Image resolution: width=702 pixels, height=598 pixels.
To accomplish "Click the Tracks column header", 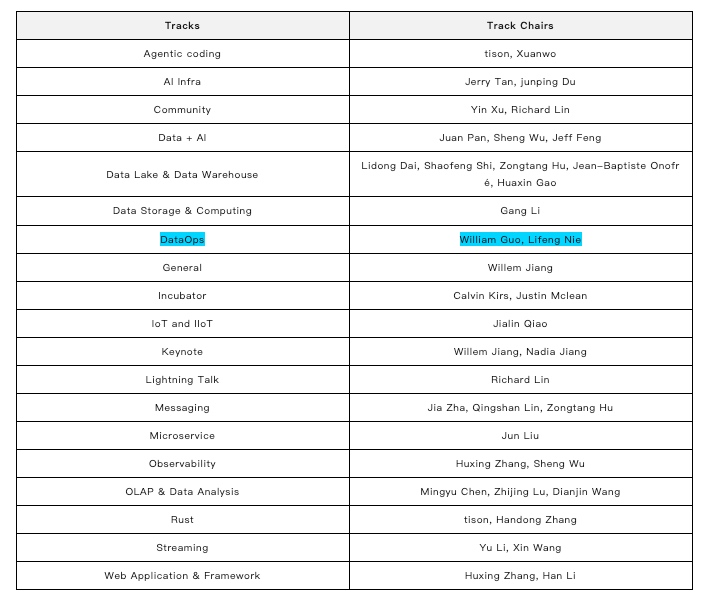I will [182, 25].
